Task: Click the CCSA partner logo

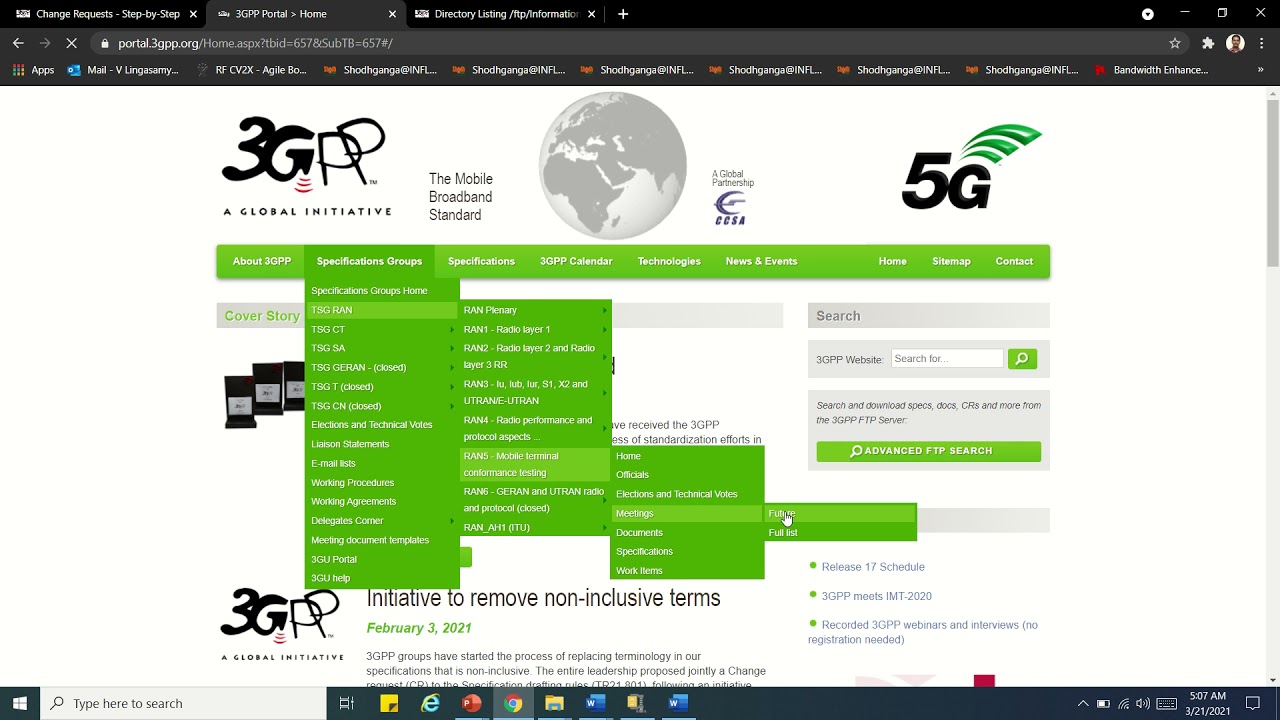Action: (x=730, y=208)
